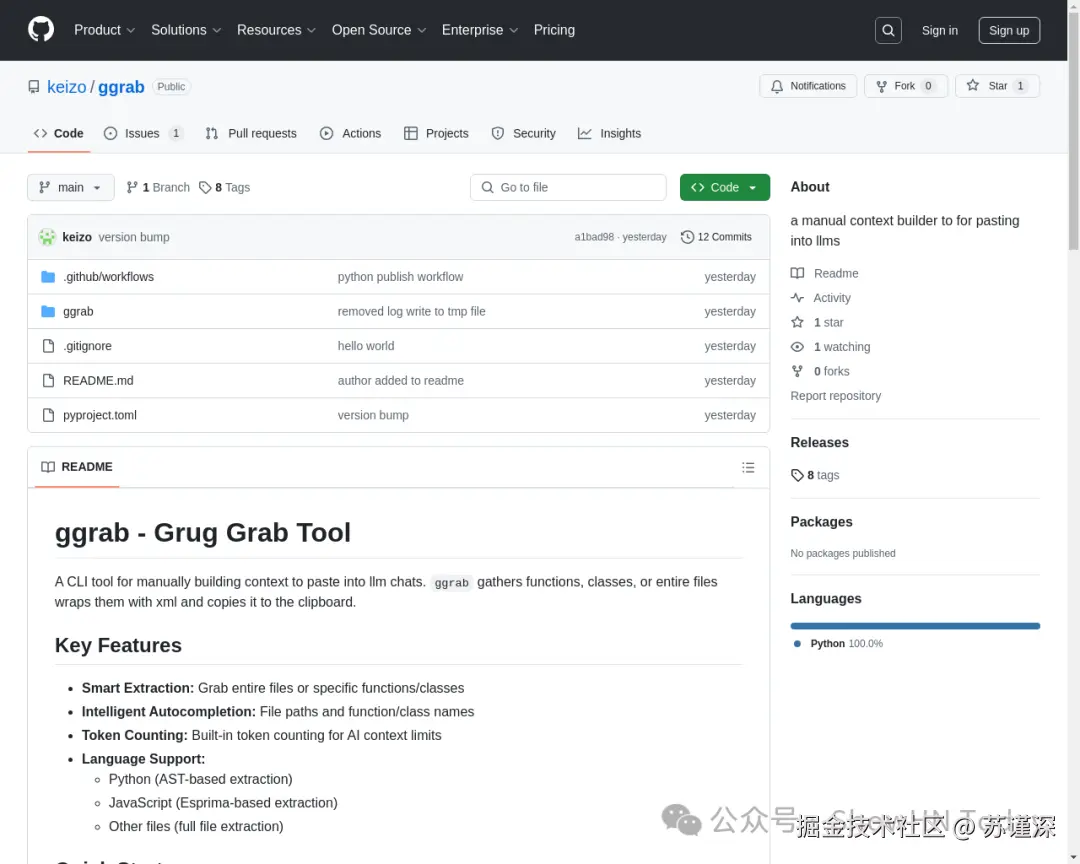Open the 'version bump' commit message in header row

134,237
